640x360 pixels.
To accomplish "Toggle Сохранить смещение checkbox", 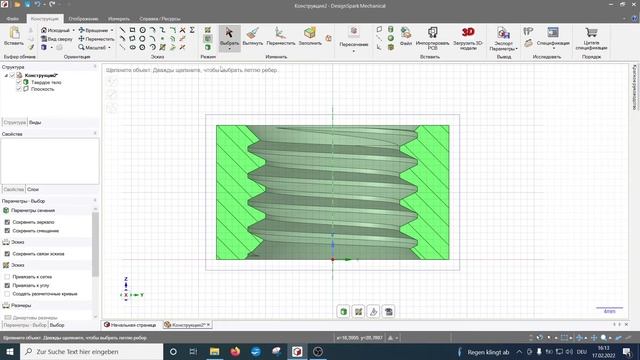I will [7, 231].
